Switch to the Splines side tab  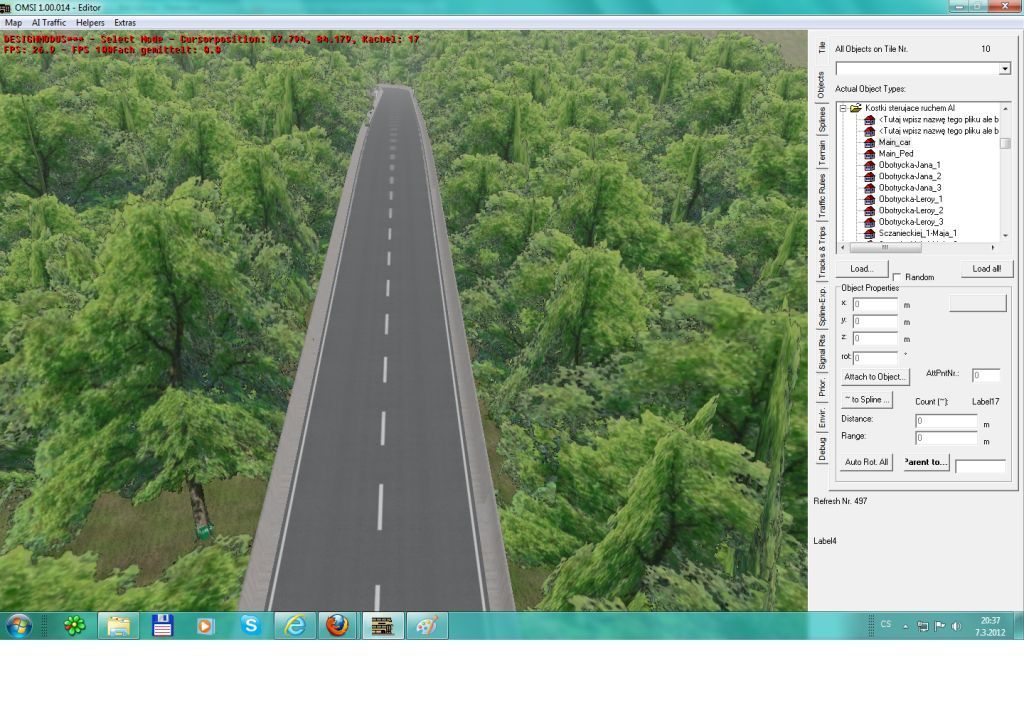[x=822, y=120]
